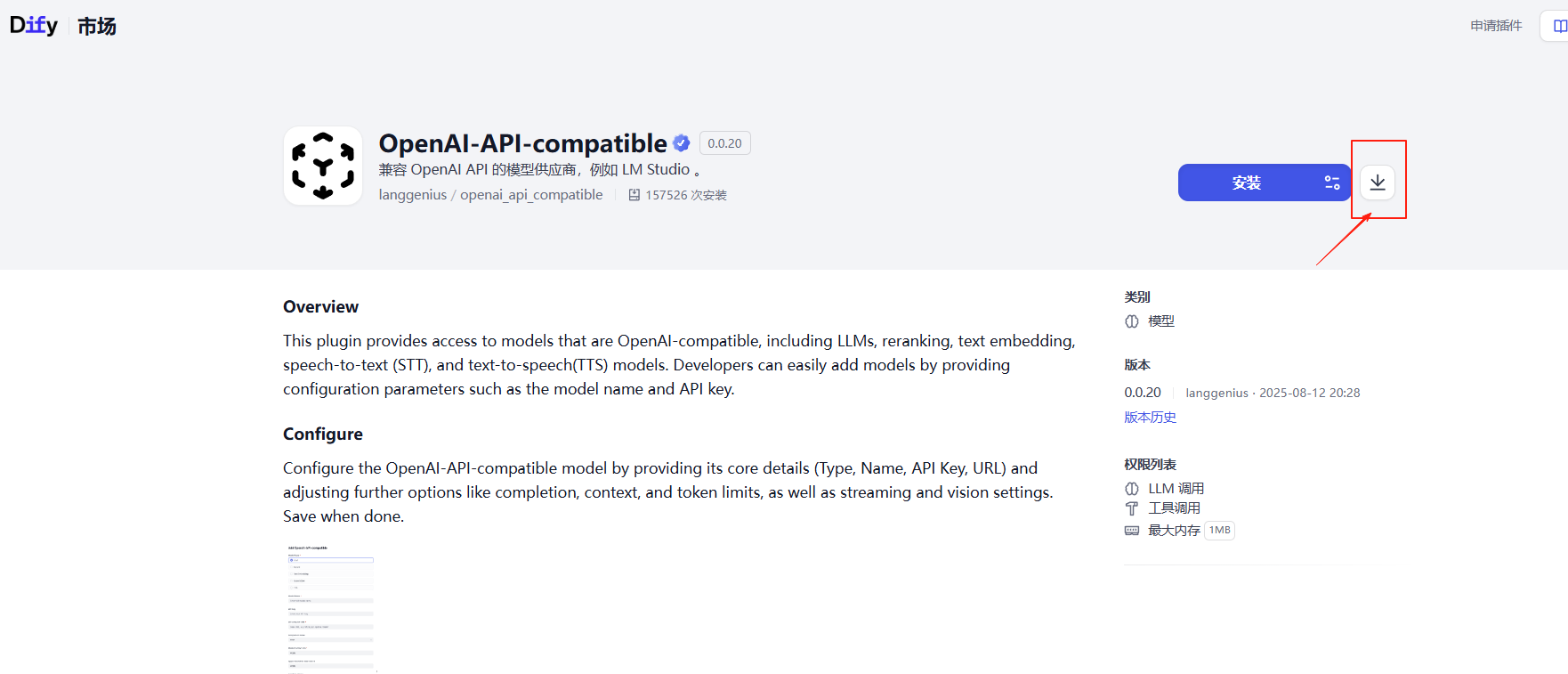Viewport: 1568px width, 674px height.
Task: Click the 0.0.20 version badge
Action: 724,142
